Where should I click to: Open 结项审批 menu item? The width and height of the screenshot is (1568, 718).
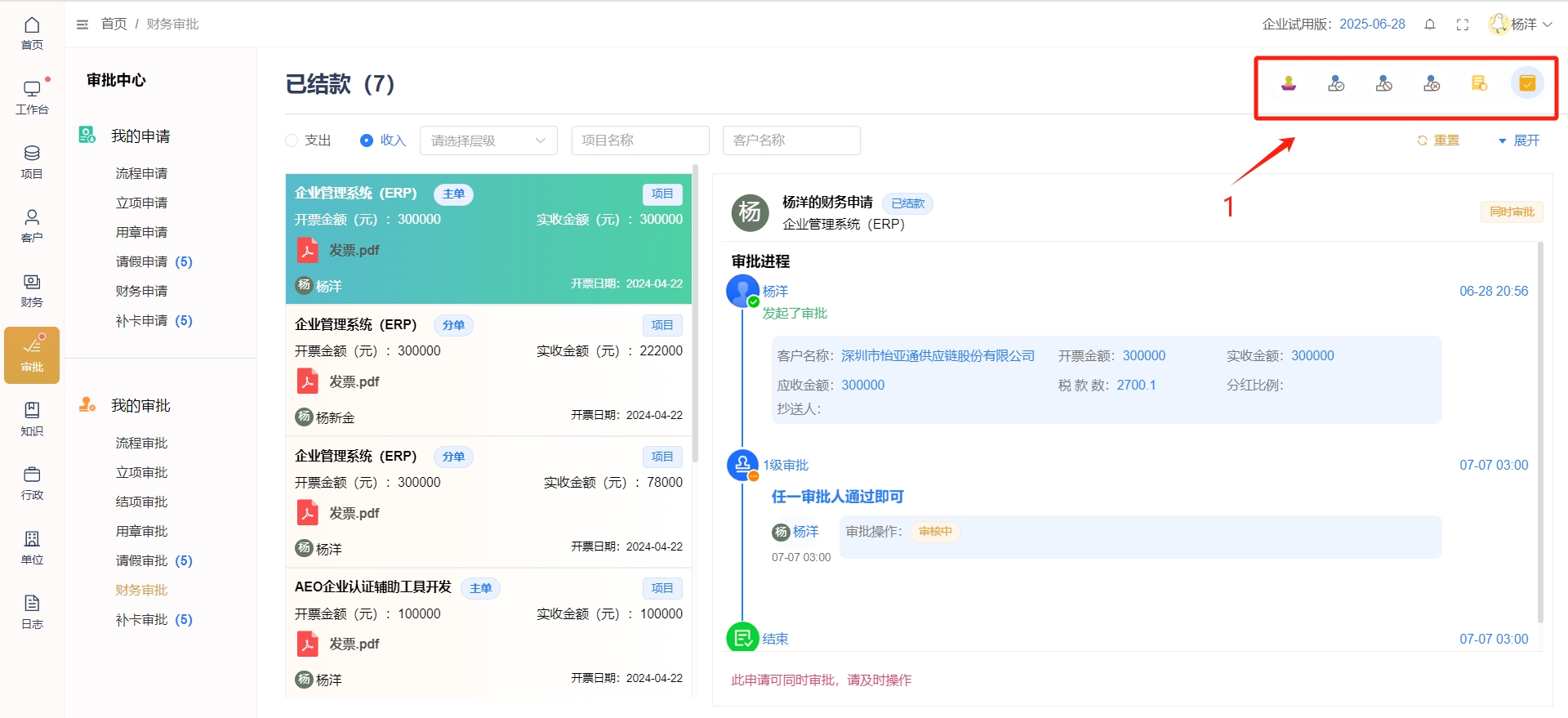(x=141, y=502)
